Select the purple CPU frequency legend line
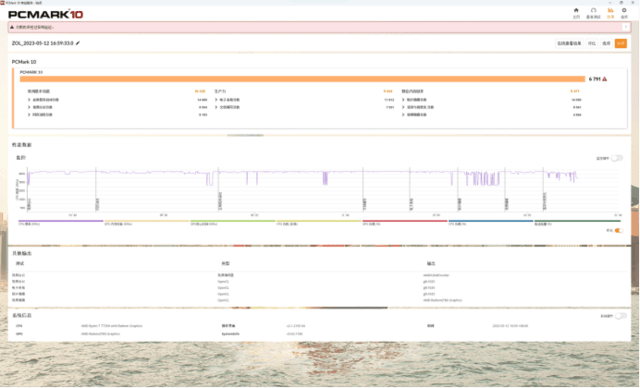This screenshot has width=640, height=388. [x=61, y=221]
